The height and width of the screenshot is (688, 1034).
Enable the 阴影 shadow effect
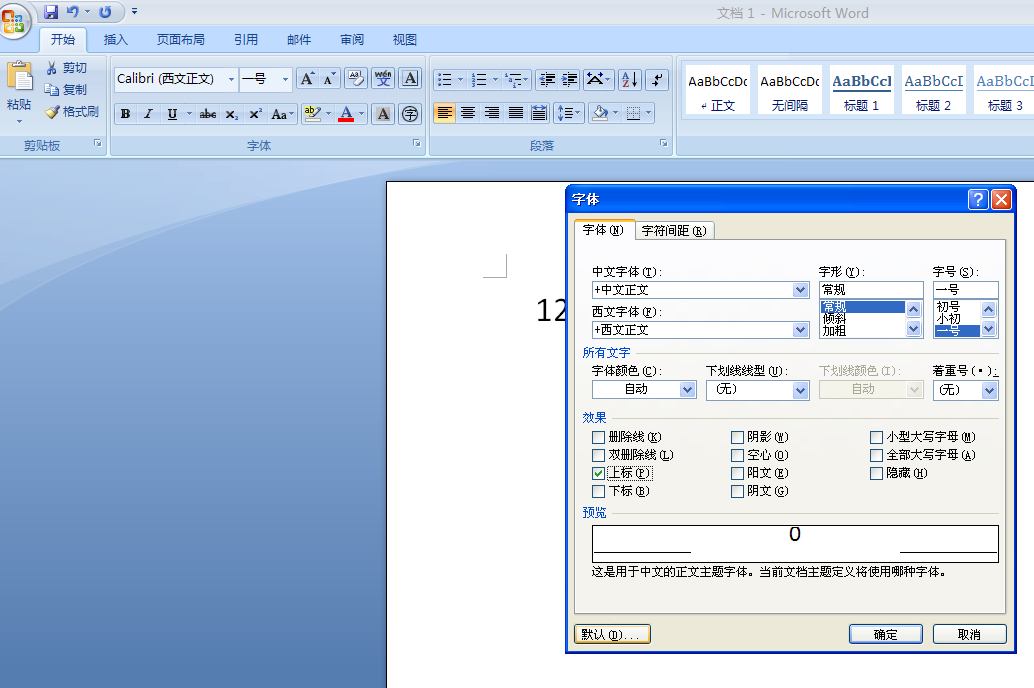737,437
